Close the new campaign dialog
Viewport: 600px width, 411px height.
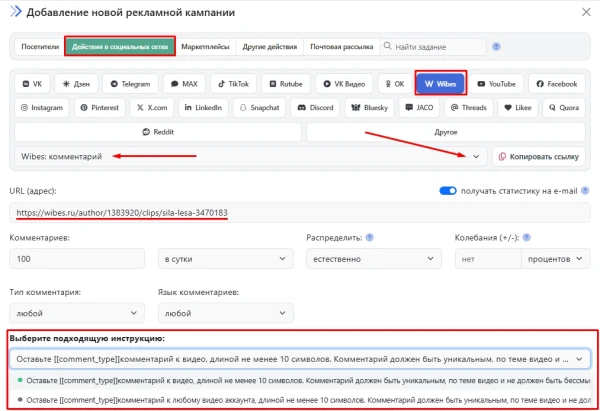(584, 12)
